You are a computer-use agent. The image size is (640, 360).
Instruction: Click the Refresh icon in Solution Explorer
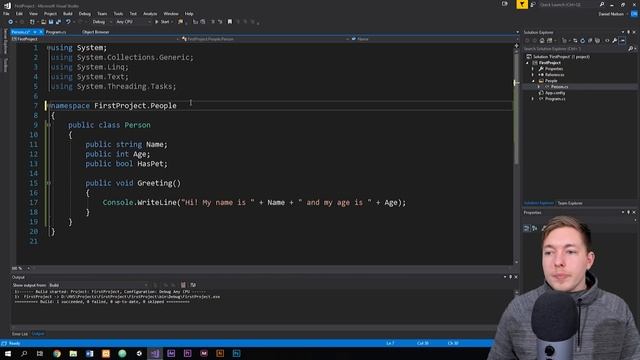tap(582, 40)
